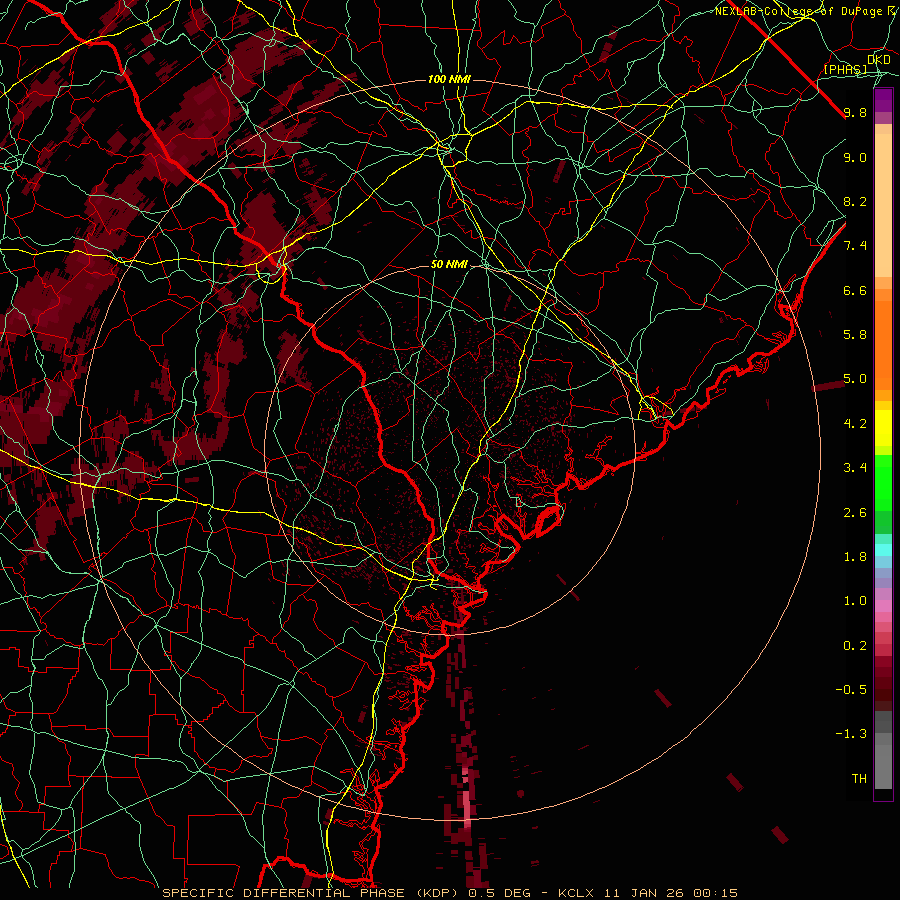The image size is (900, 900).
Task: Pick the bright green band on the color bar
Action: [883, 482]
